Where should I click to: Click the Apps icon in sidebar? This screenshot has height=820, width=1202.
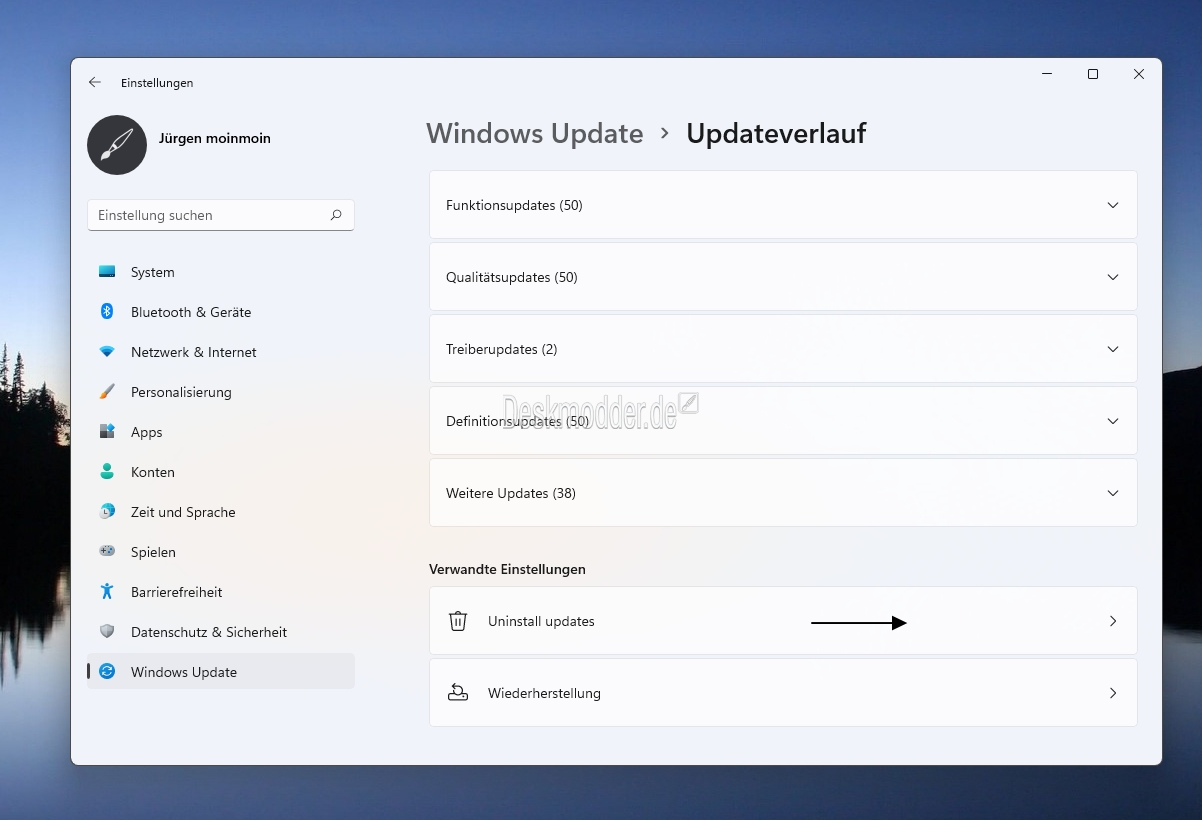[x=107, y=432]
